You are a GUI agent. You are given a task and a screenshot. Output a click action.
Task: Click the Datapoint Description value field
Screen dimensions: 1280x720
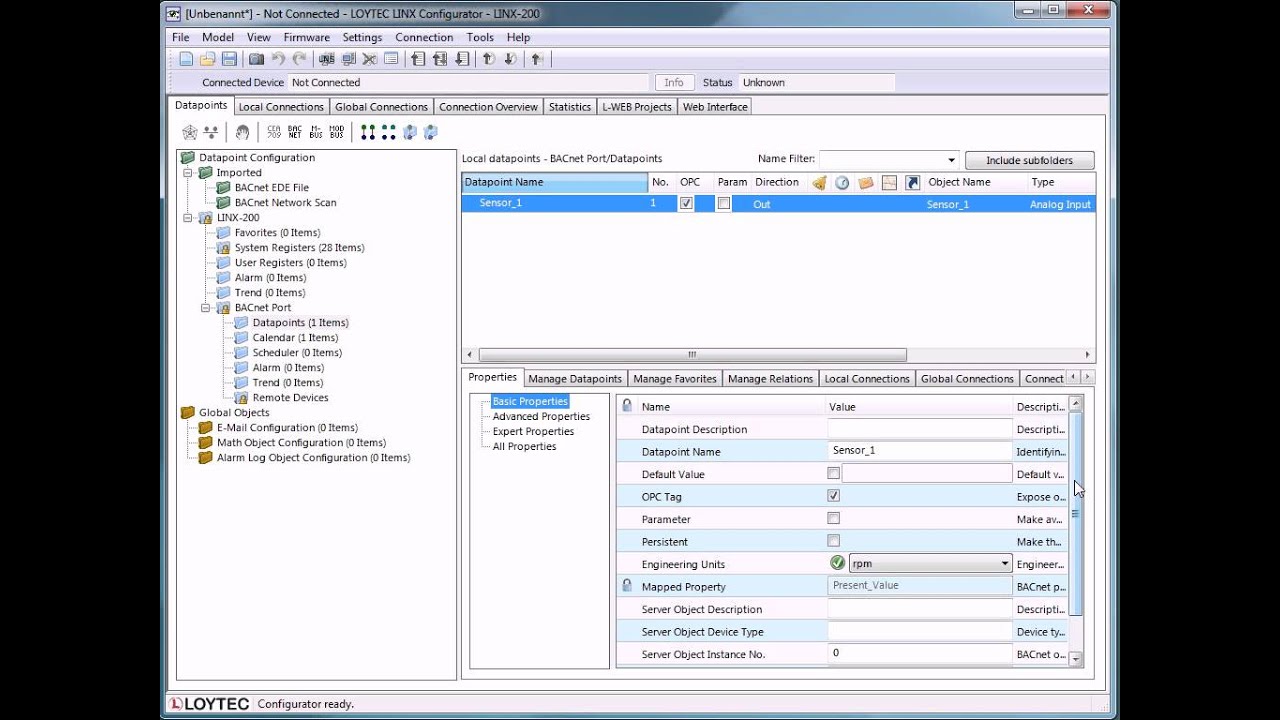920,428
